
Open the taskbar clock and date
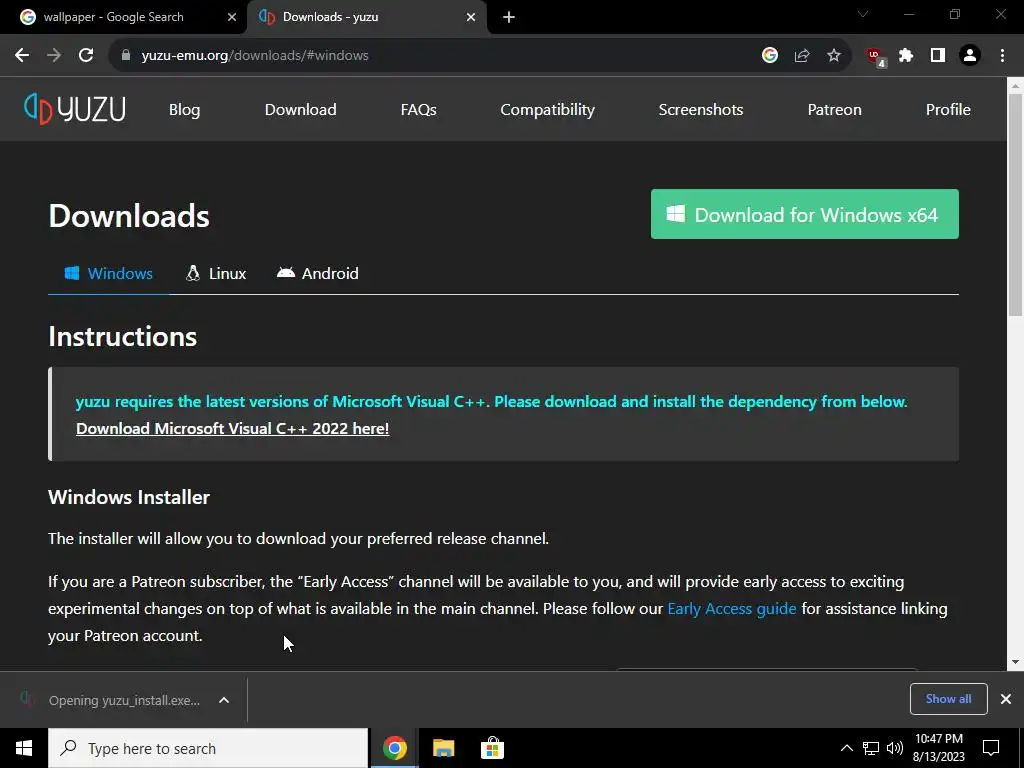[939, 748]
